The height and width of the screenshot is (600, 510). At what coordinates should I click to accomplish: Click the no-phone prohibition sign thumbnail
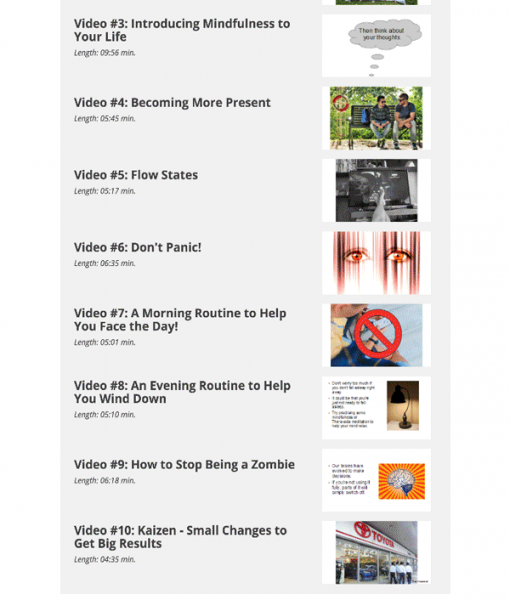(376, 335)
